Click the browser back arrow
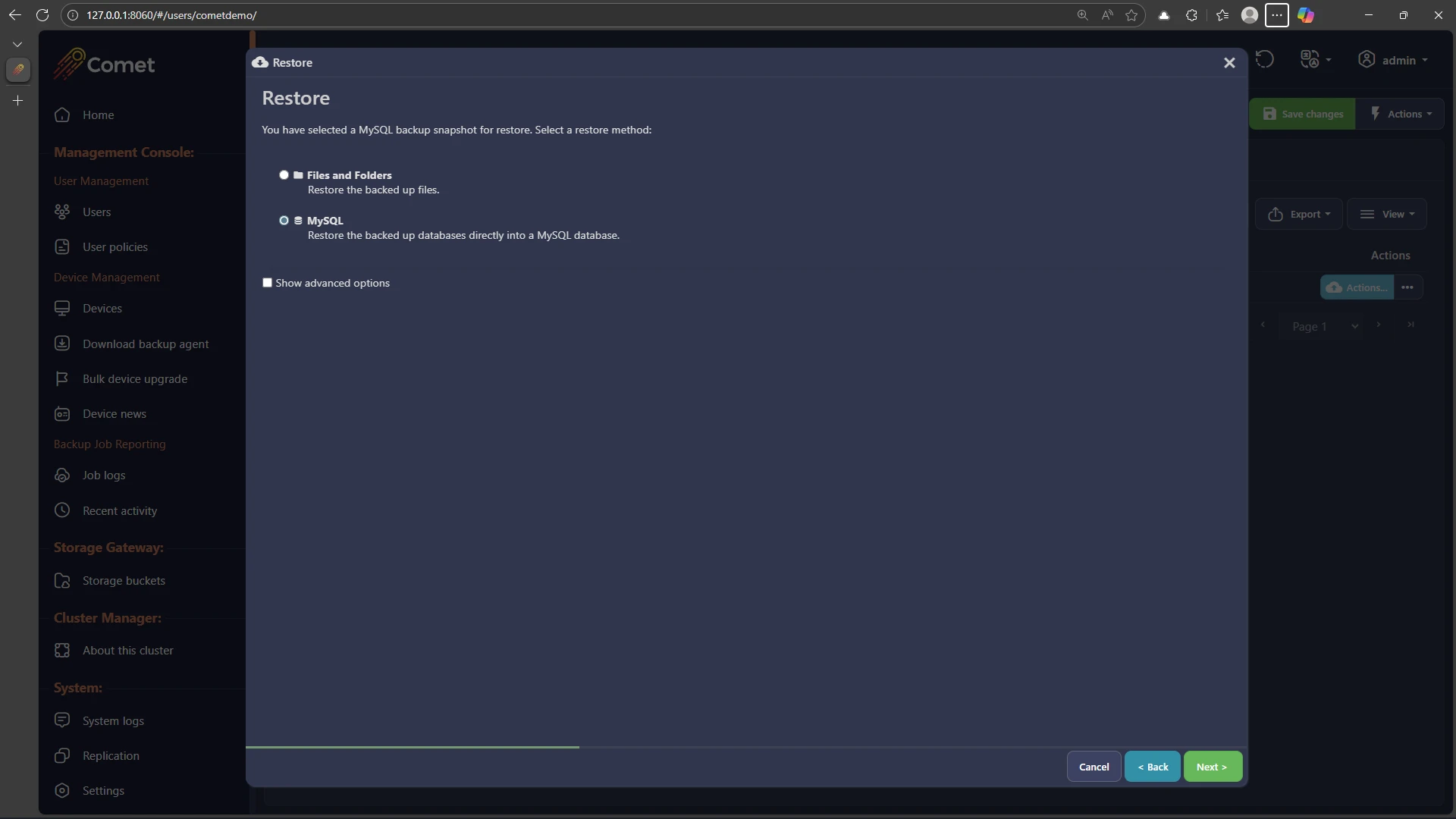The height and width of the screenshot is (819, 1456). click(x=14, y=15)
